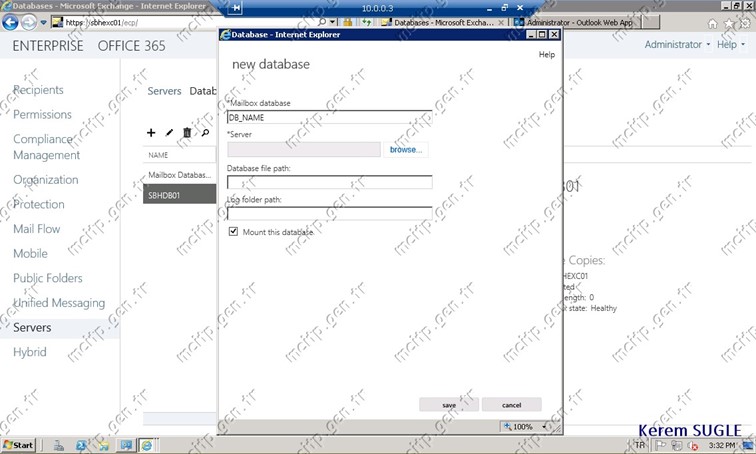Click the trash delete icon in Databases toolbar

(x=187, y=133)
